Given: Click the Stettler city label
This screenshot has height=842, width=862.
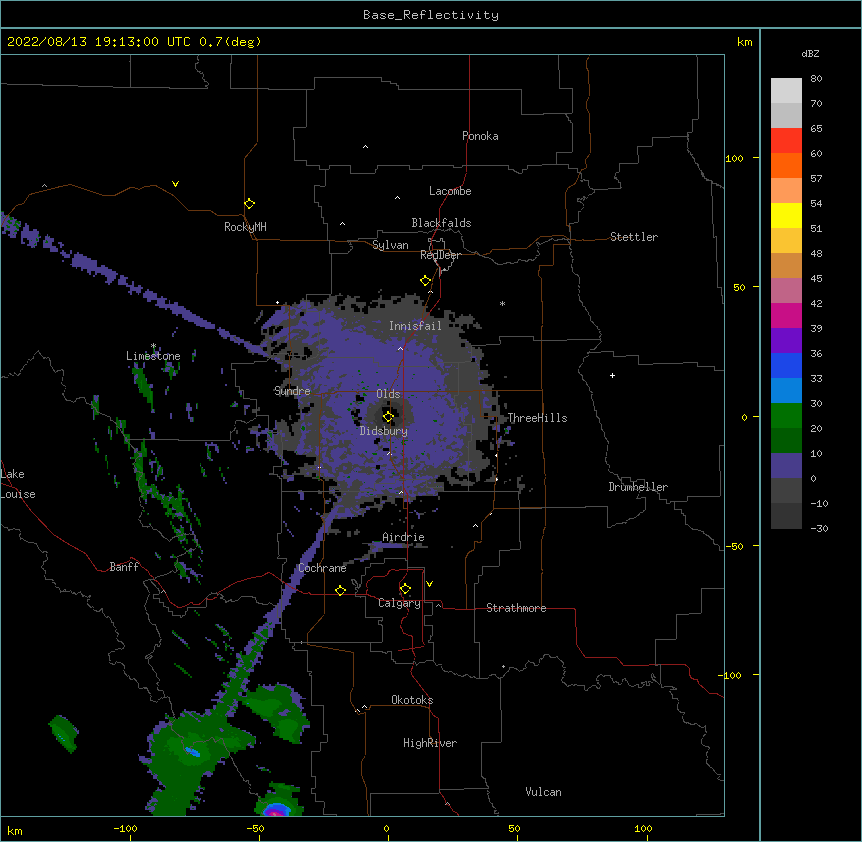Looking at the screenshot, I should [x=633, y=237].
